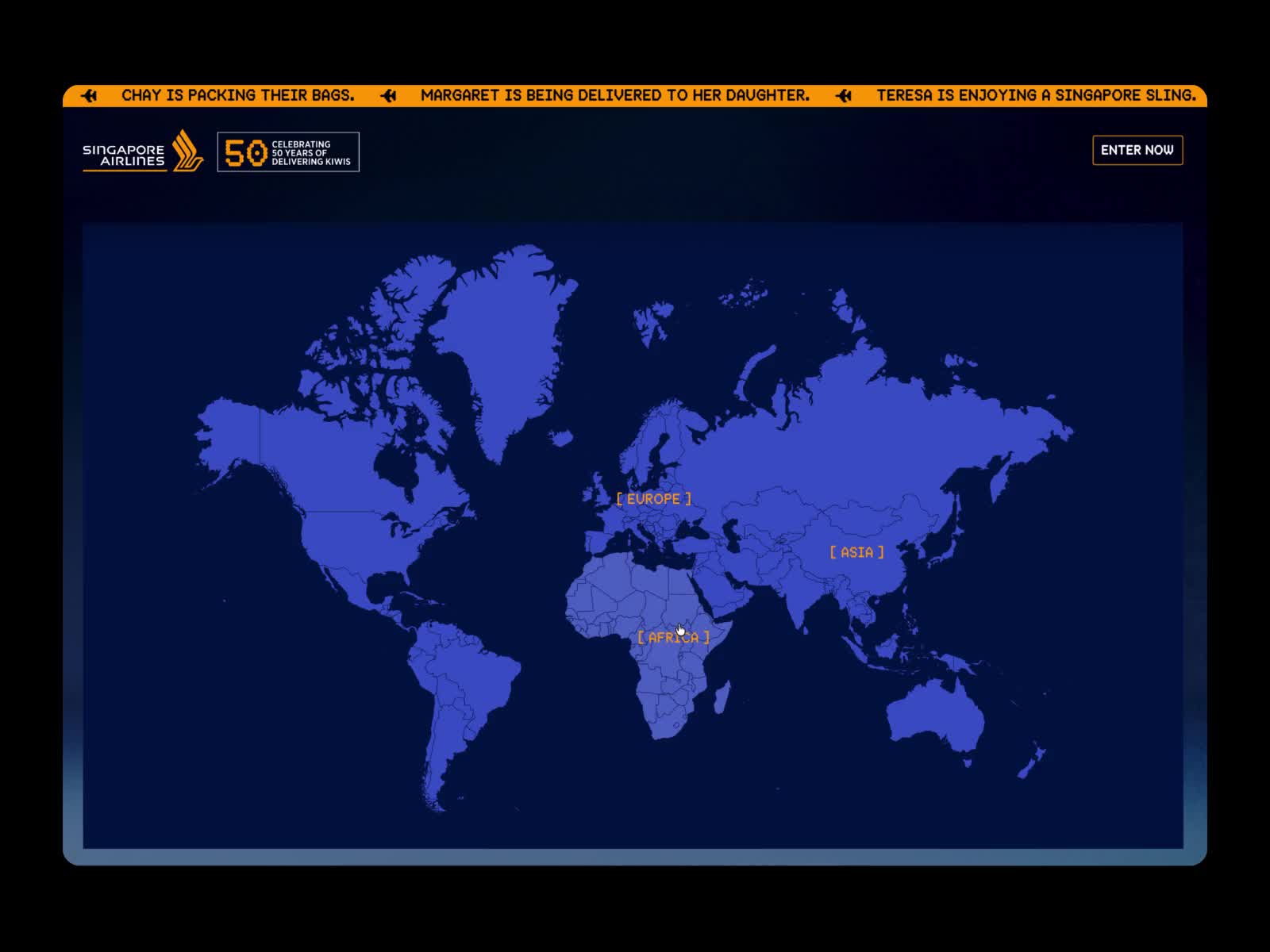Click Madagascar island on the map
This screenshot has height=952, width=1270.
click(x=722, y=697)
